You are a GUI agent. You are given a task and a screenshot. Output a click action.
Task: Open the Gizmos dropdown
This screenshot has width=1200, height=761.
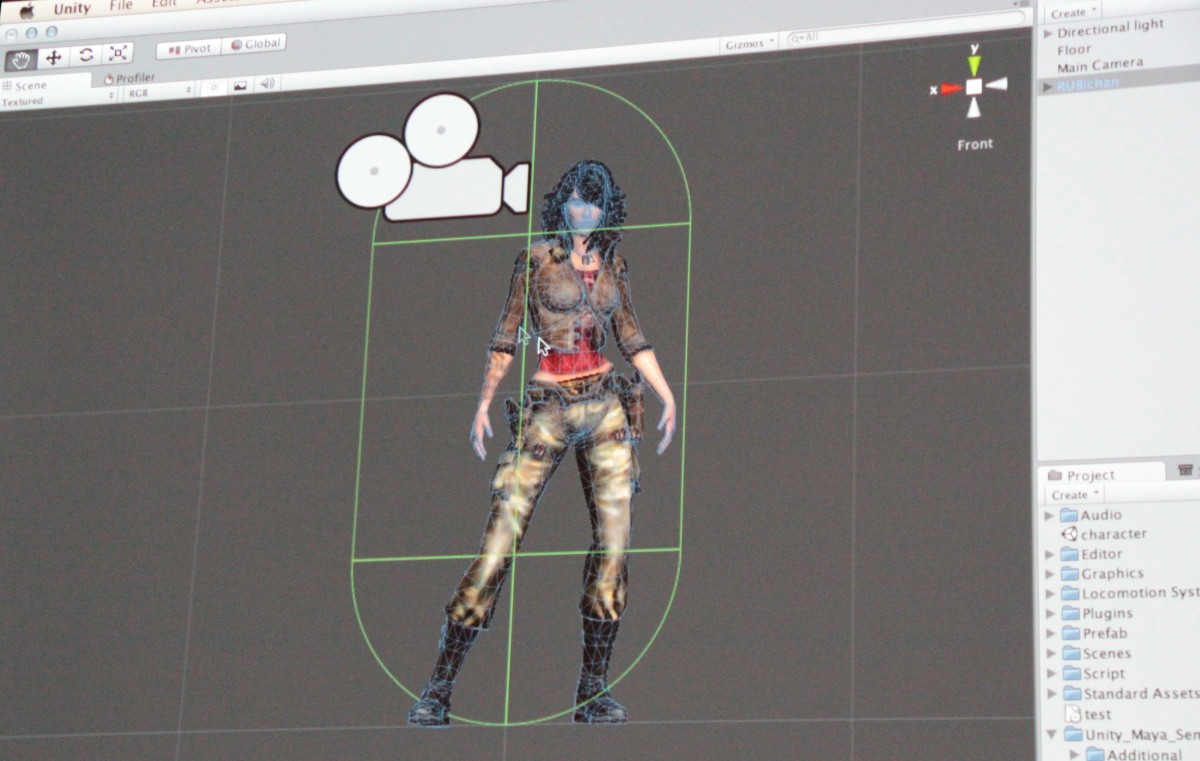(x=748, y=44)
